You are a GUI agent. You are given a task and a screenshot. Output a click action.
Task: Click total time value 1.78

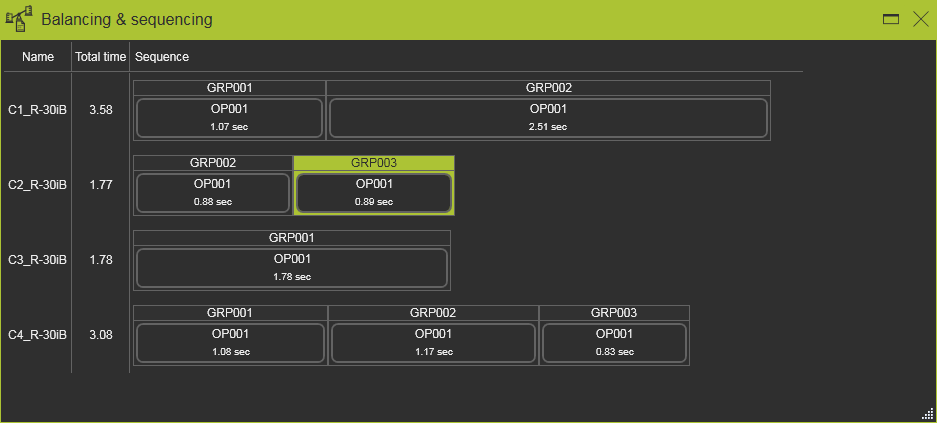coord(100,260)
